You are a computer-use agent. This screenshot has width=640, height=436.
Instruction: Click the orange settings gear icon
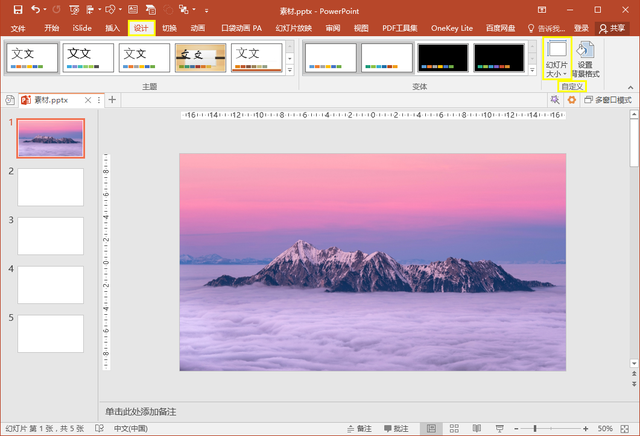[572, 100]
